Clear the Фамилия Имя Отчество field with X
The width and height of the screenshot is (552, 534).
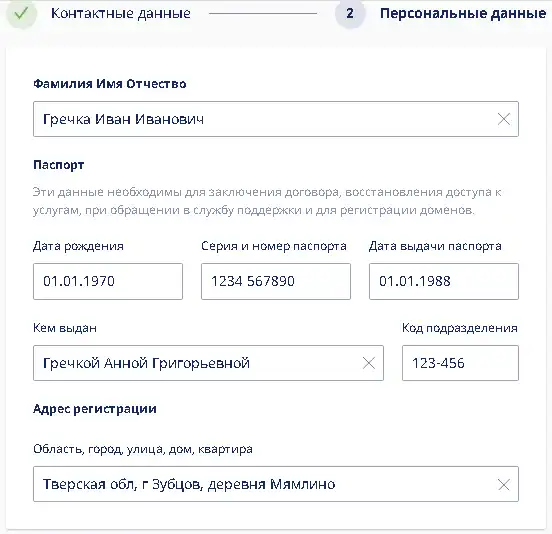tap(504, 119)
